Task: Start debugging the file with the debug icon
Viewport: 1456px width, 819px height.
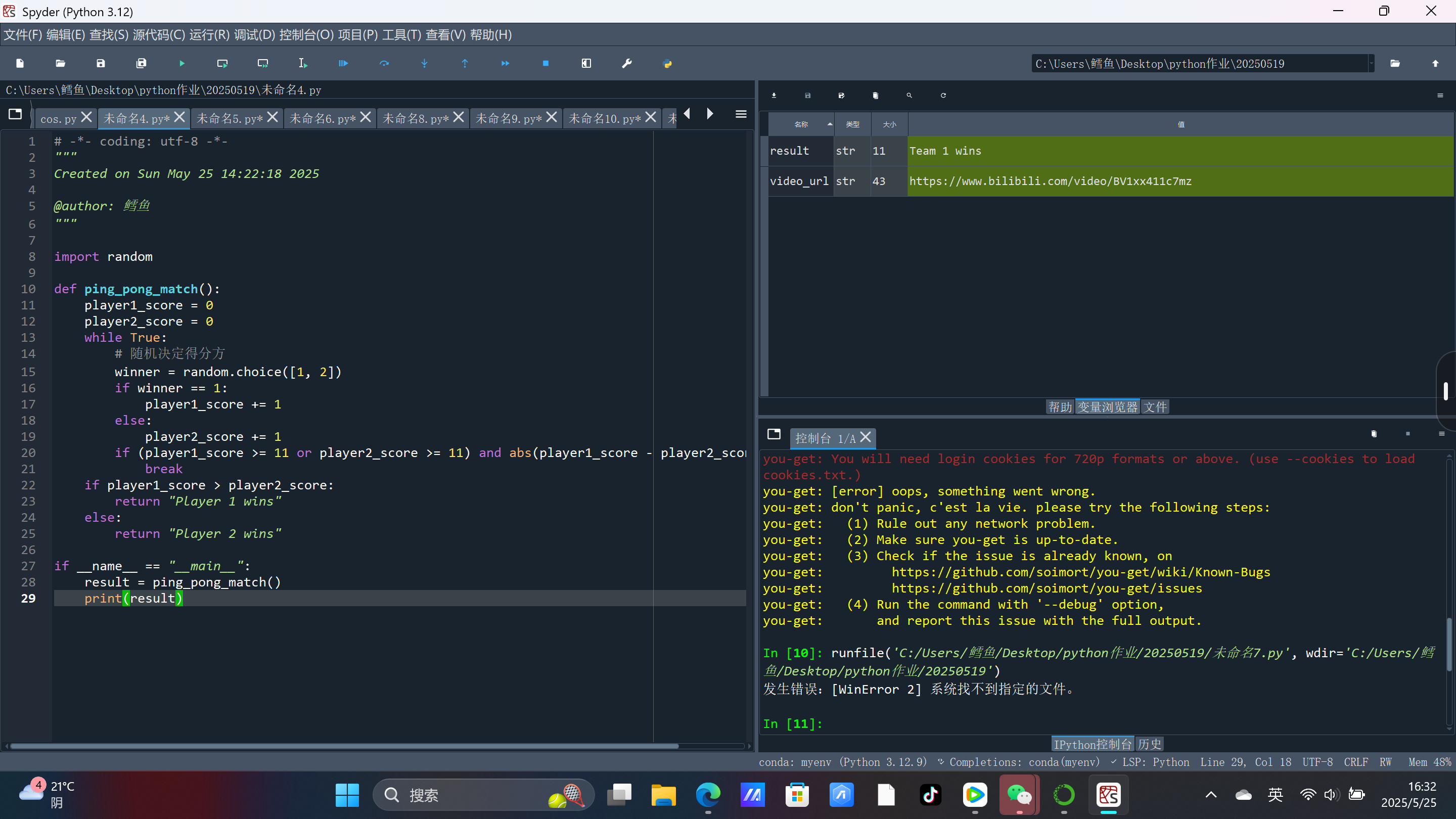Action: [343, 63]
